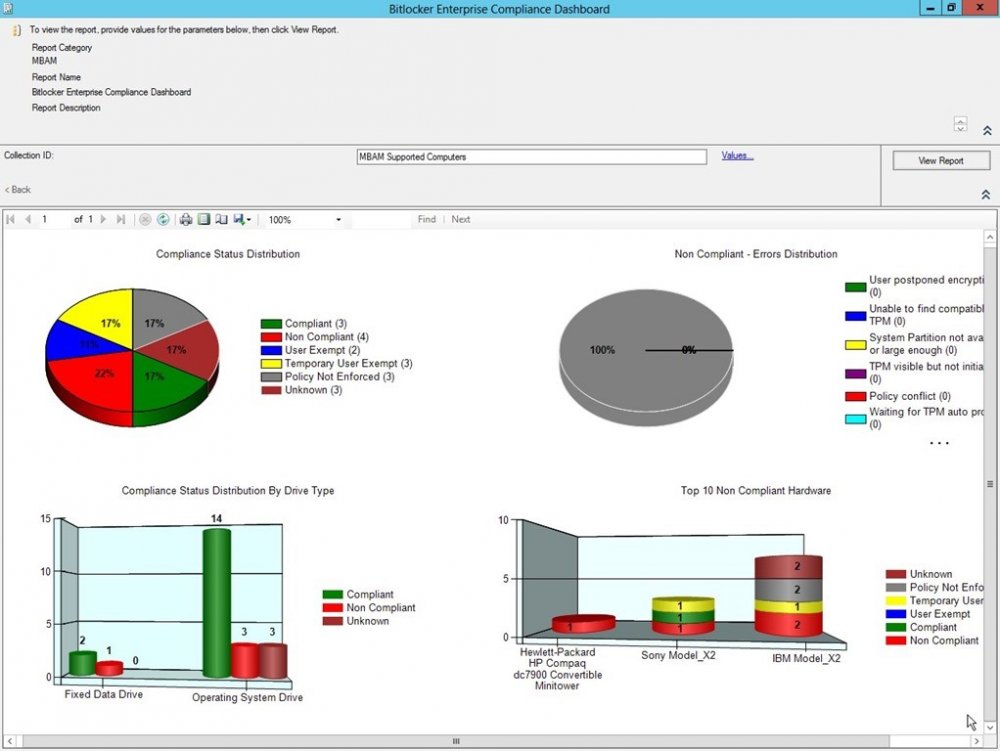Click the Hewlett-Packard HP Compaq bar
Image resolution: width=1000 pixels, height=751 pixels.
pyautogui.click(x=584, y=624)
